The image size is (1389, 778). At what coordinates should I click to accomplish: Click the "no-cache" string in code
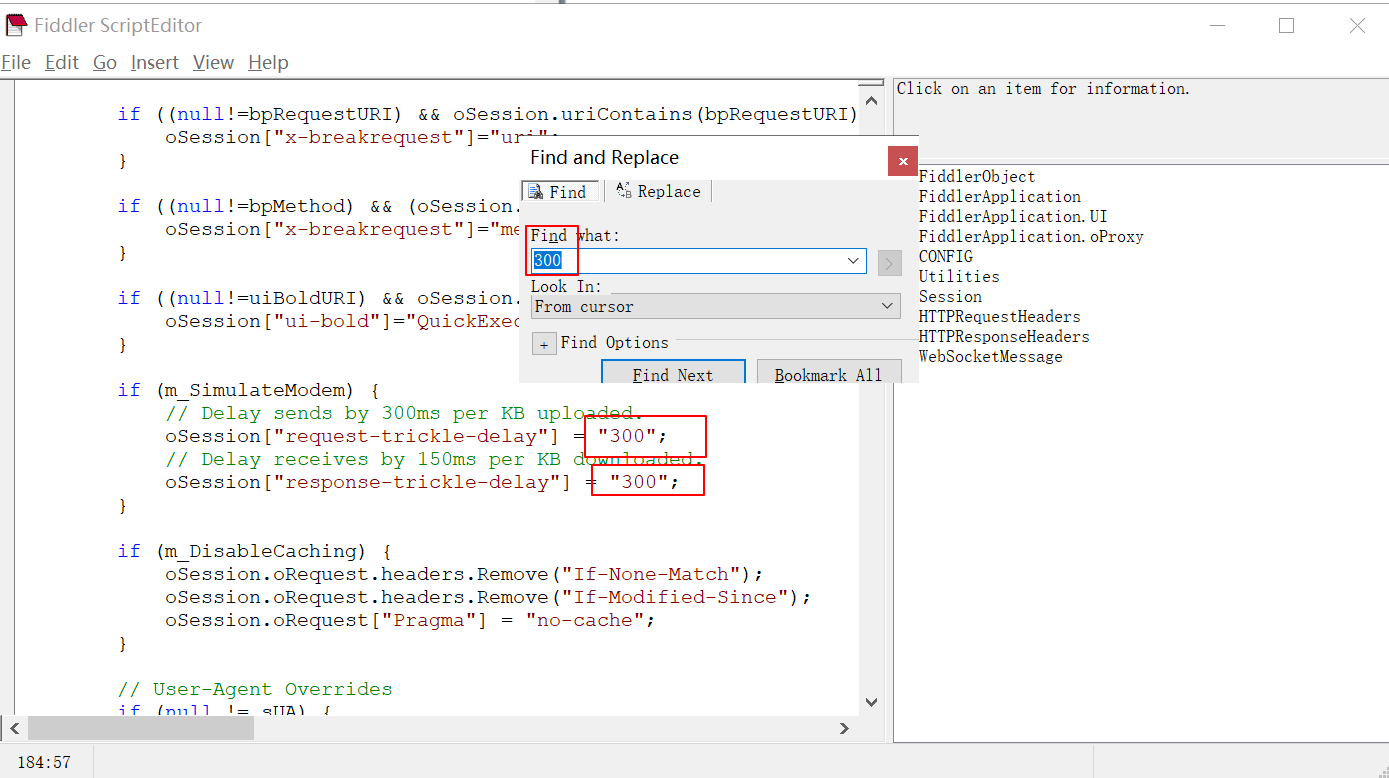[x=583, y=620]
